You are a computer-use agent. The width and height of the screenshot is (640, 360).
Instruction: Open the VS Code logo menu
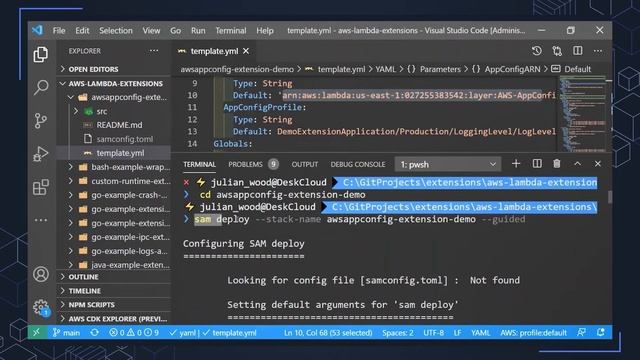pyautogui.click(x=37, y=30)
